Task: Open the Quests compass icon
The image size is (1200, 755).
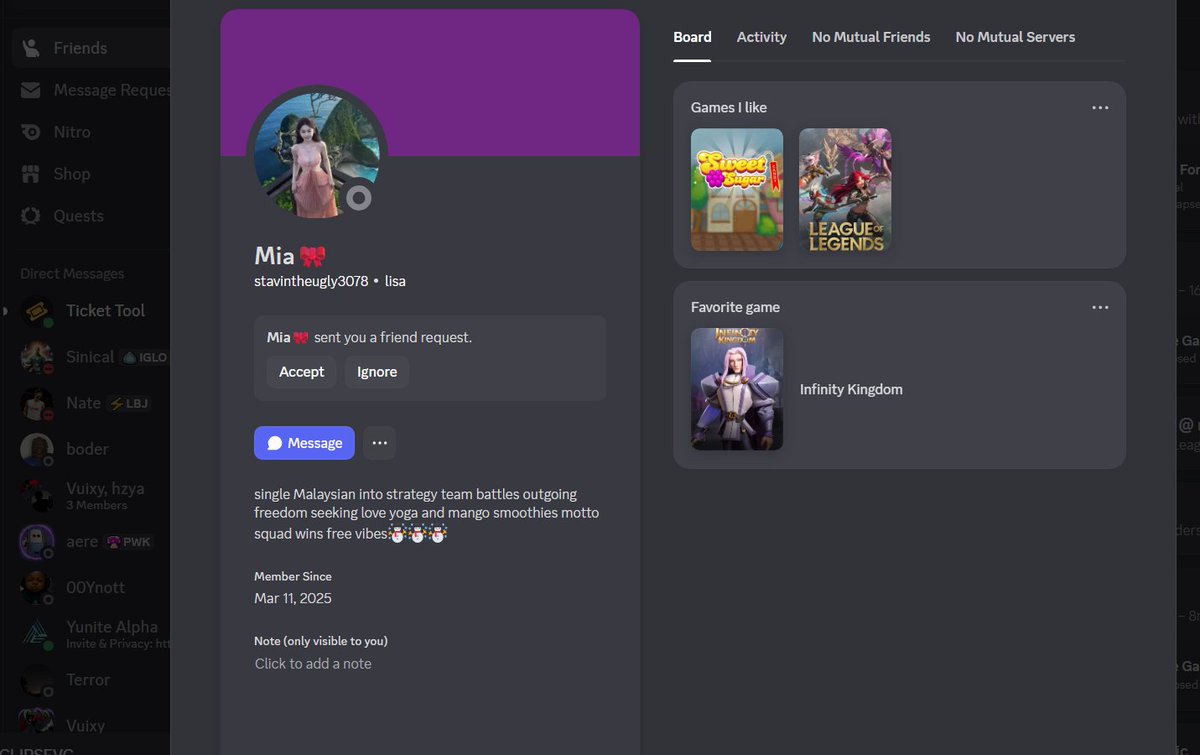Action: tap(30, 215)
